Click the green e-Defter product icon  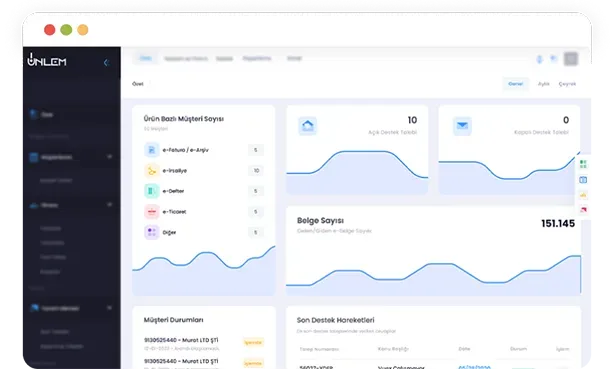point(152,191)
